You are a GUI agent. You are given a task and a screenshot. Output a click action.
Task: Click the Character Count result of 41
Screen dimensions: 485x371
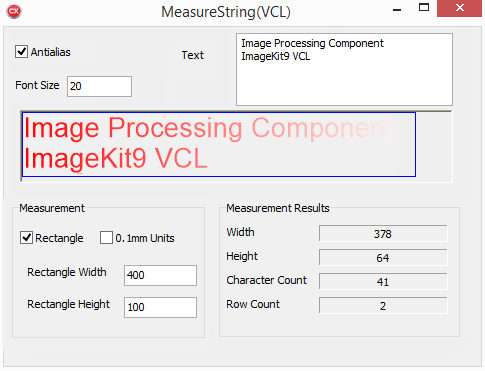click(x=383, y=281)
